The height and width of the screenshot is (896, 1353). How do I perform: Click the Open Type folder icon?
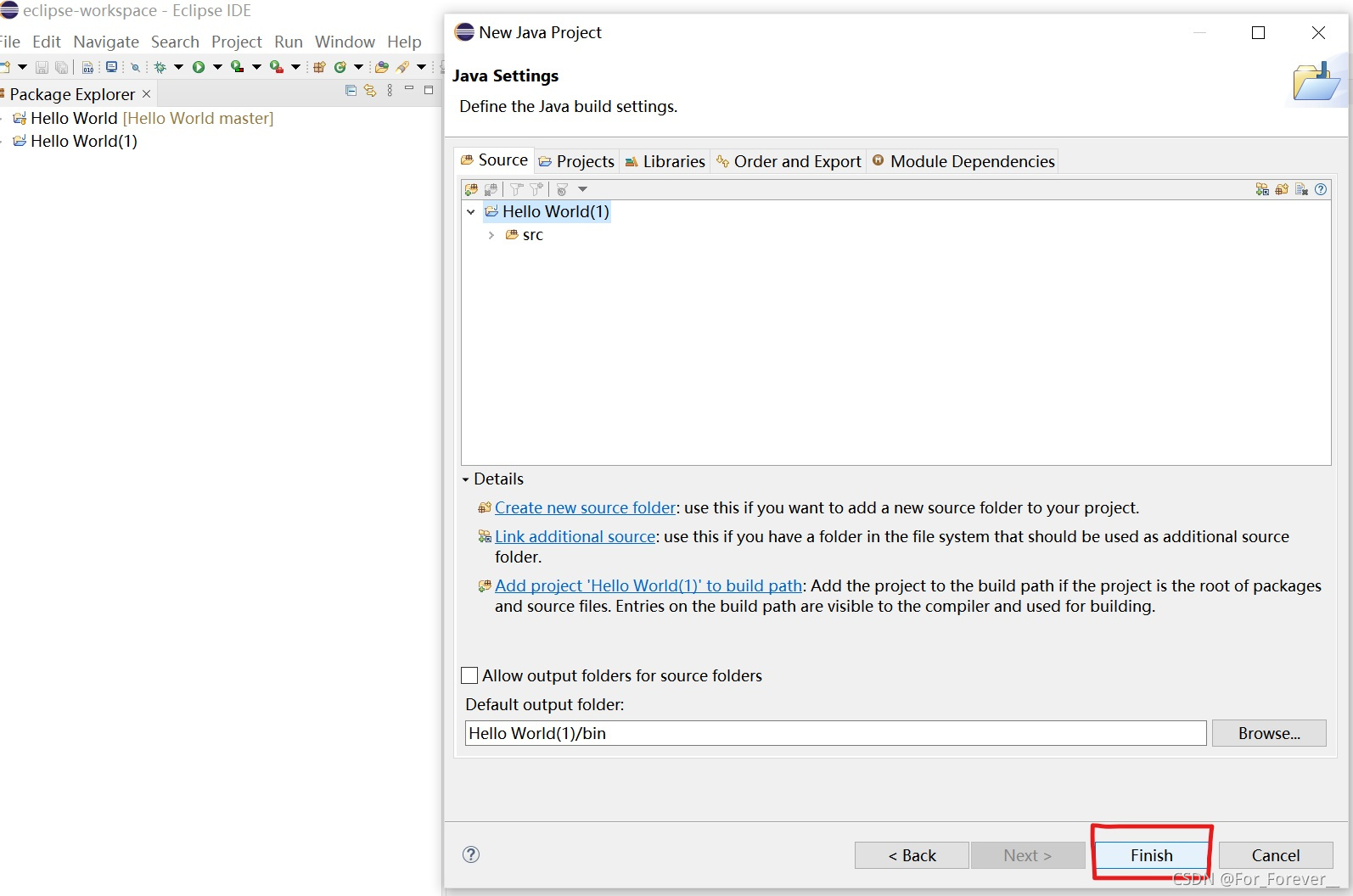pos(382,67)
